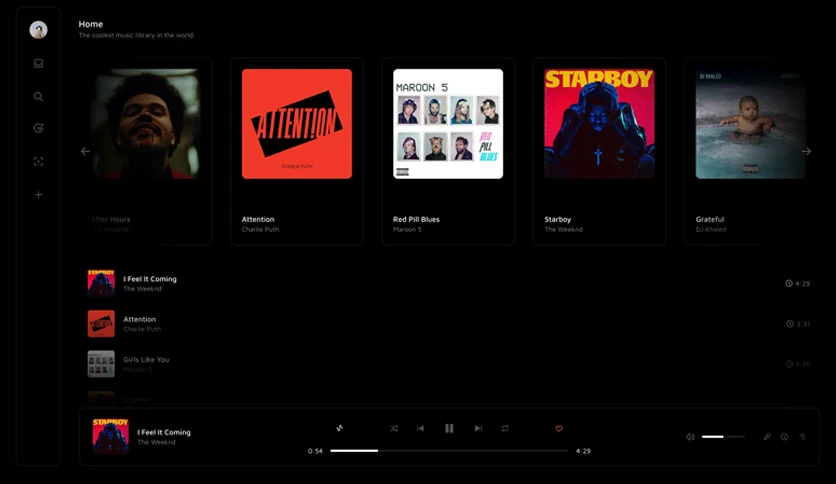Open search from the sidebar
836x484 pixels.
tap(38, 96)
